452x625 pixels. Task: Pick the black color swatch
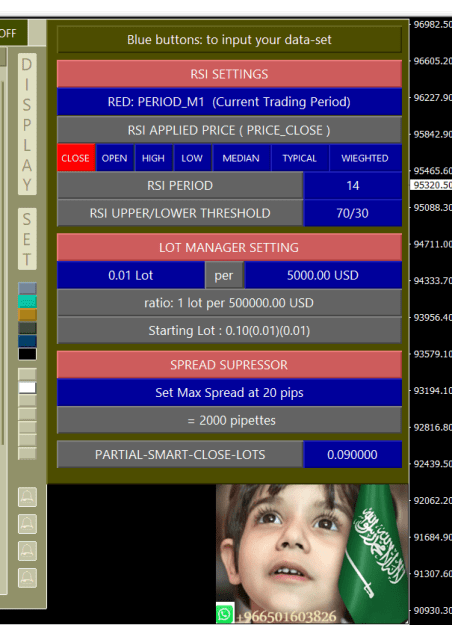click(x=27, y=354)
